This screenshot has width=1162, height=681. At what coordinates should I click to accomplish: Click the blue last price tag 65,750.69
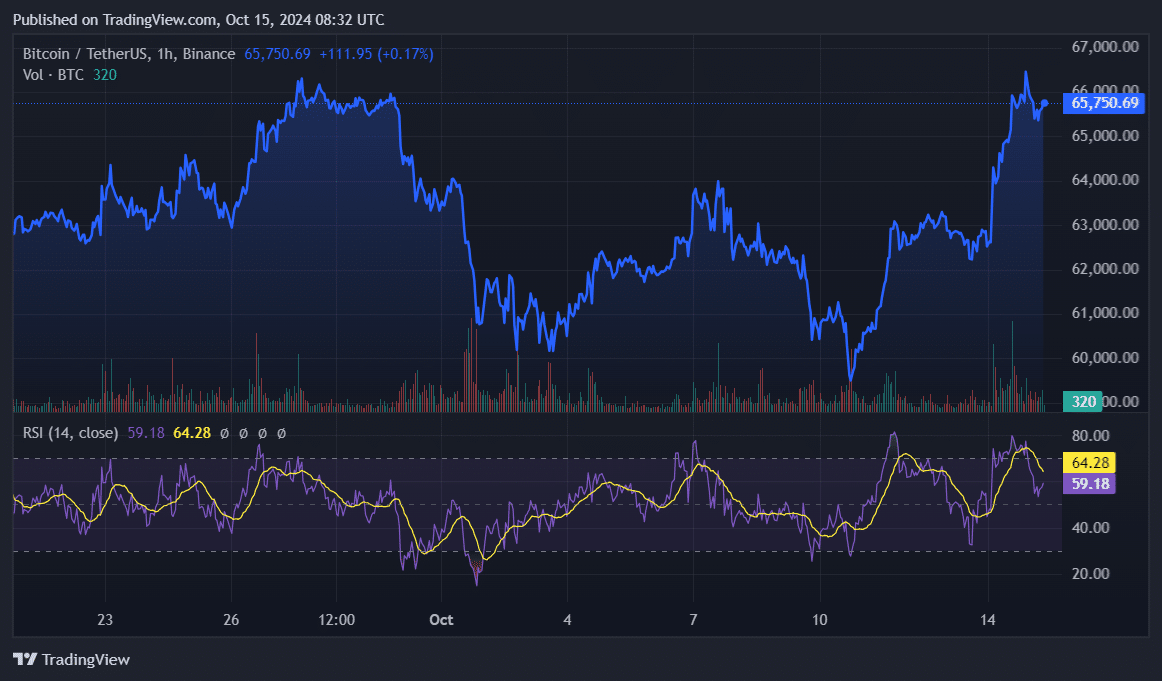[1103, 103]
